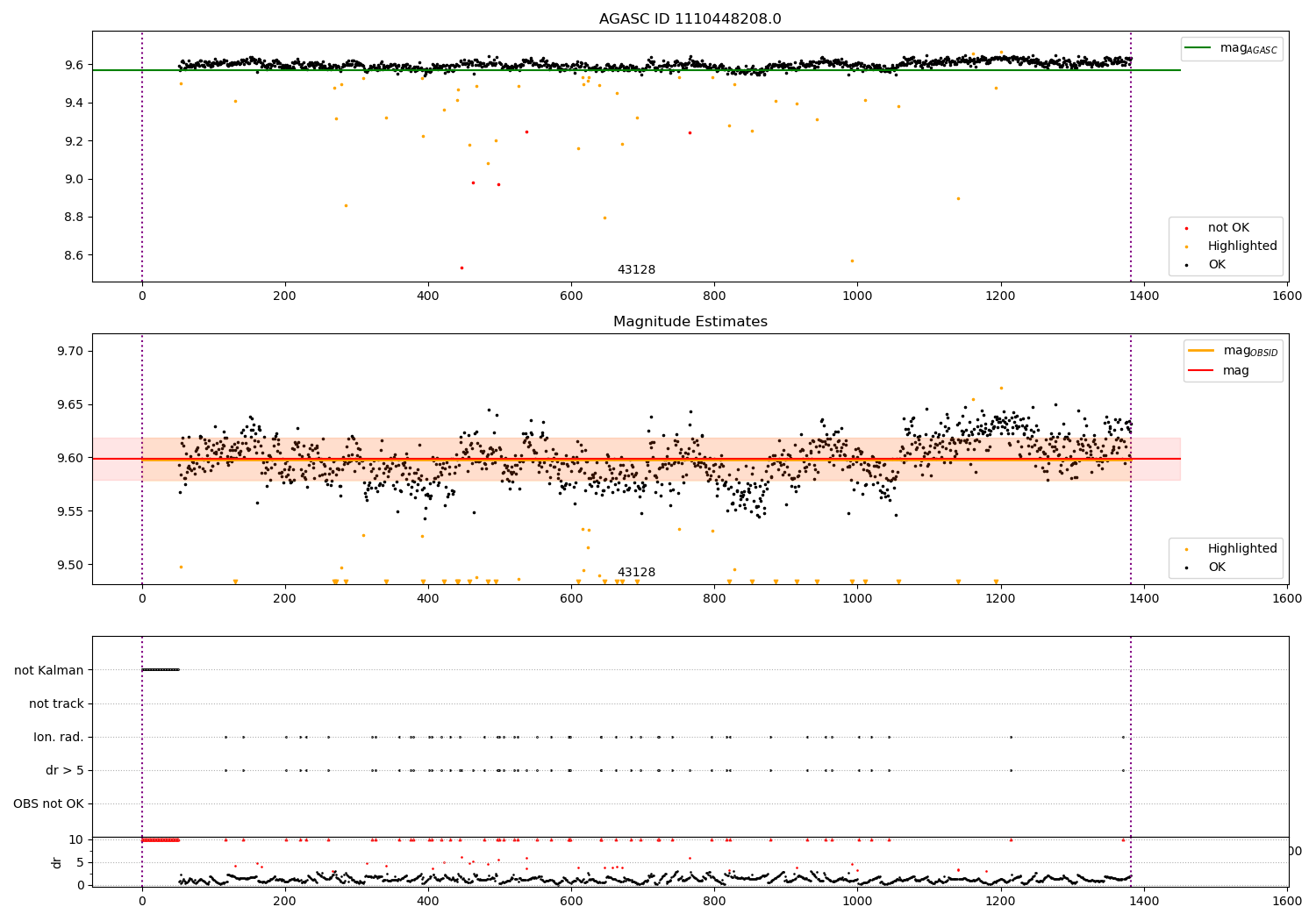Click dotted purple start line in top plot
1316x921 pixels.
142,156
